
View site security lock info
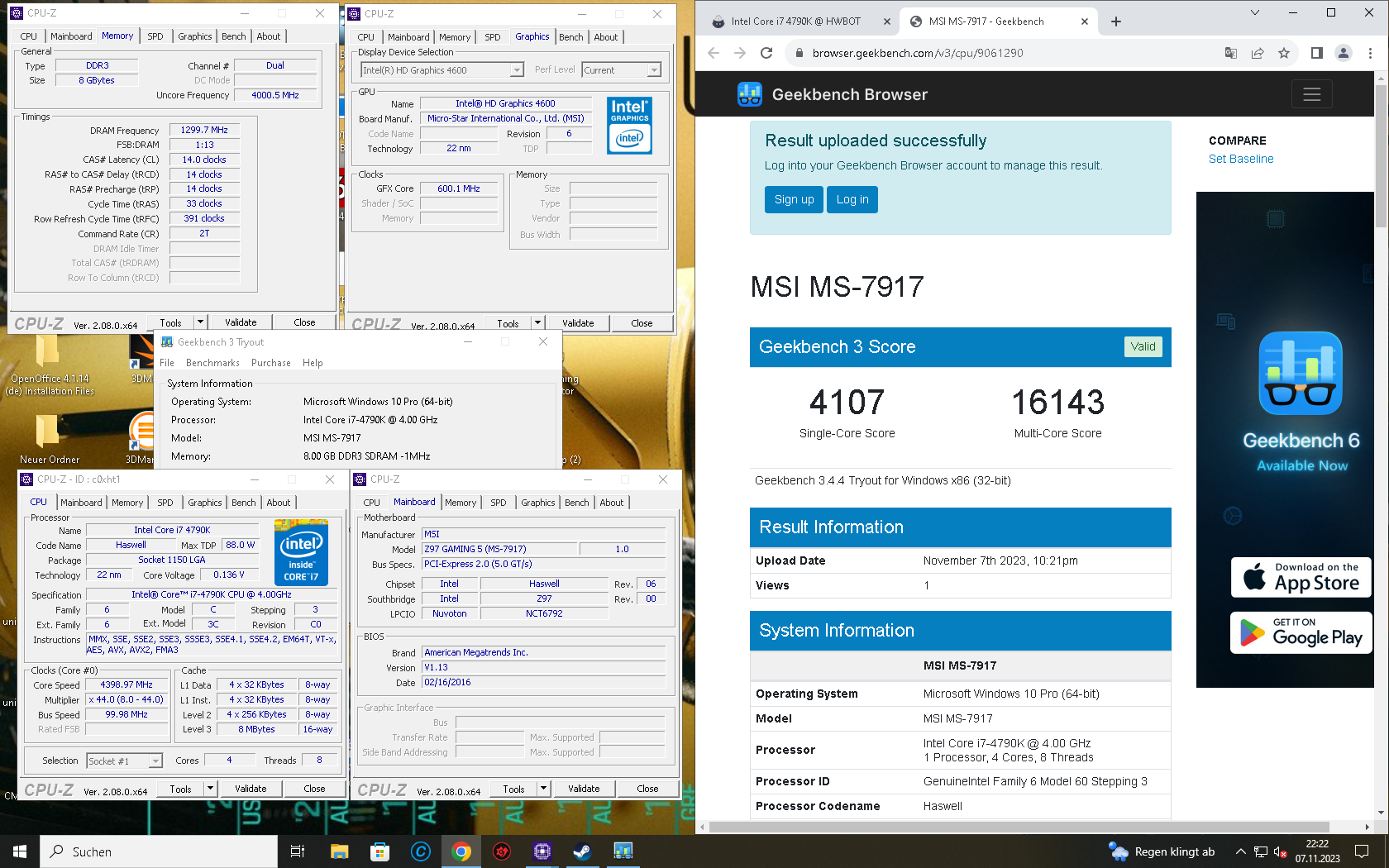[799, 53]
